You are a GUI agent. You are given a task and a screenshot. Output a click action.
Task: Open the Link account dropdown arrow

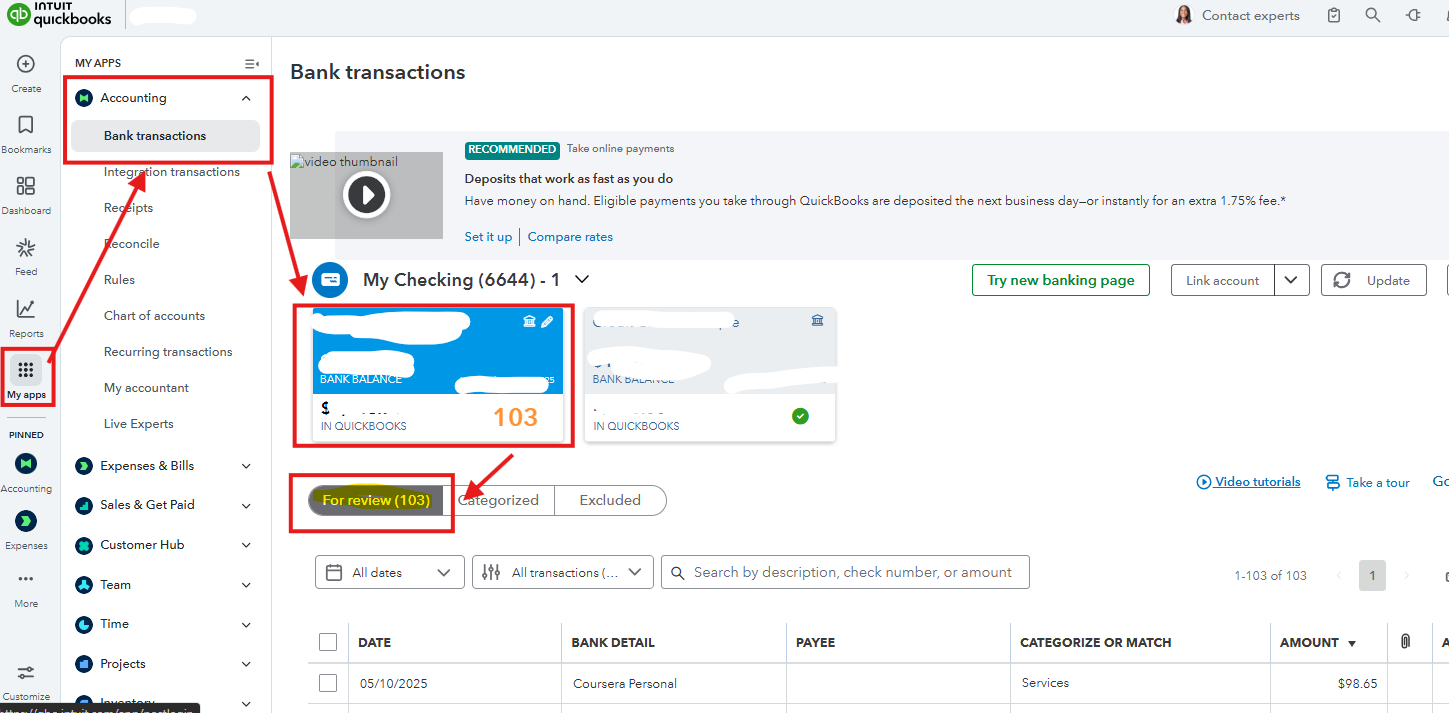click(x=1292, y=281)
